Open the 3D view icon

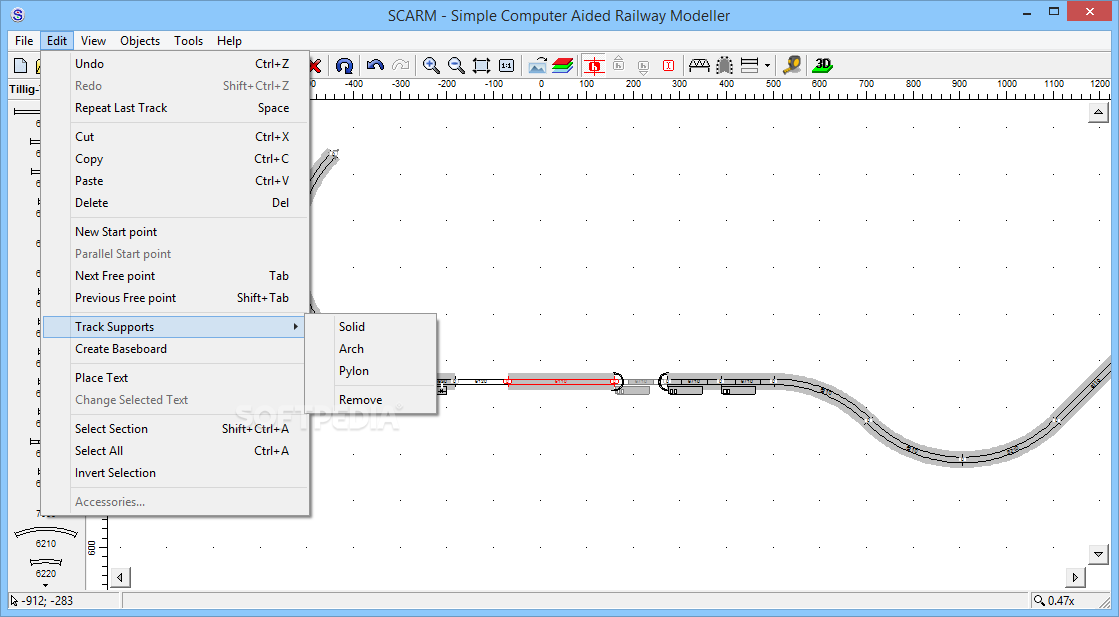click(823, 65)
